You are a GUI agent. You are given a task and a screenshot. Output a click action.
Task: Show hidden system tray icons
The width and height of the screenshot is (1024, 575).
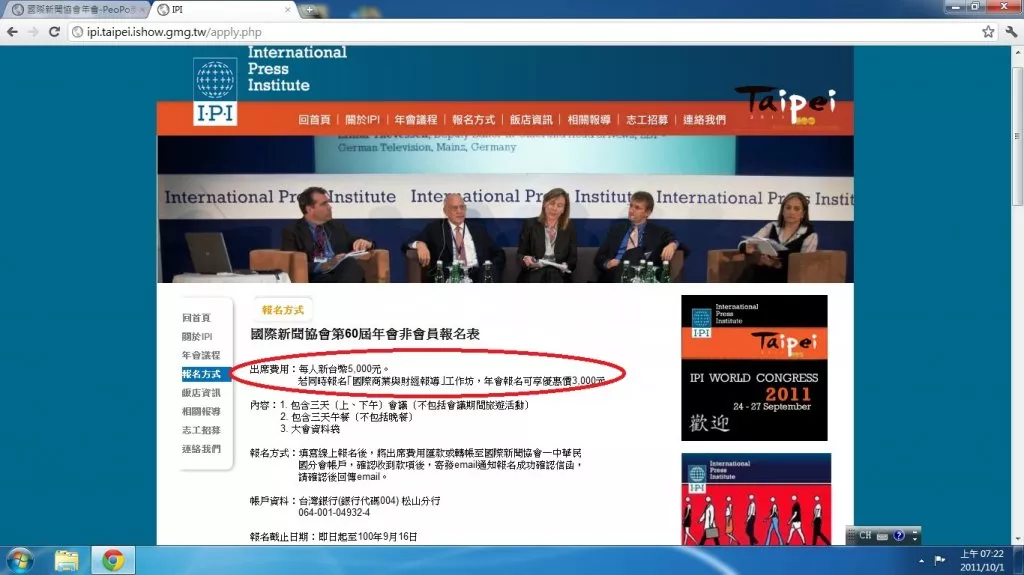click(921, 561)
